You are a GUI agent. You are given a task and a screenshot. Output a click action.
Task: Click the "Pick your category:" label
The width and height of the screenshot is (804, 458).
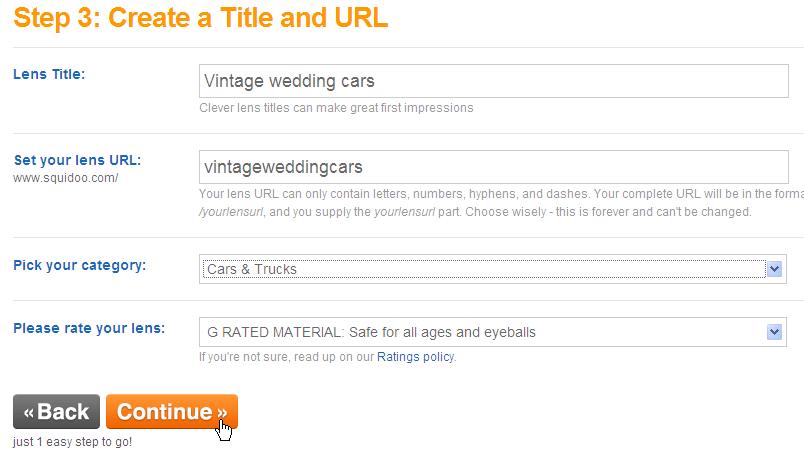click(x=79, y=265)
